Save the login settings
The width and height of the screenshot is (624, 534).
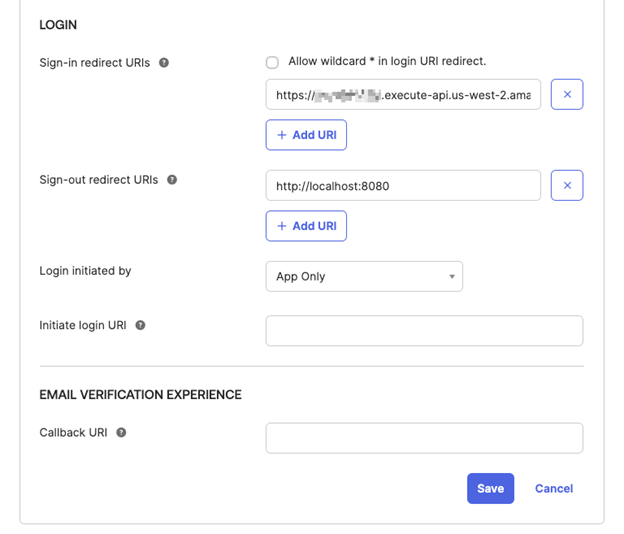click(490, 488)
